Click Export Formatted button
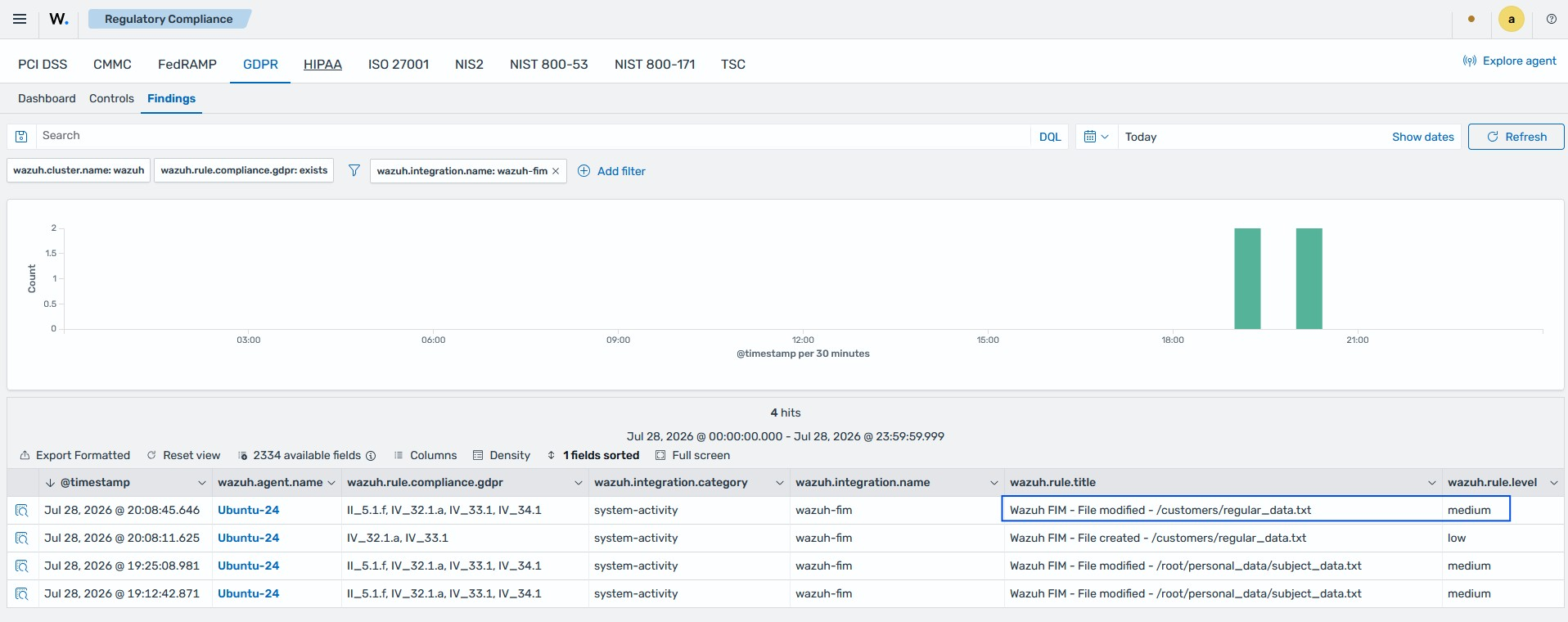This screenshot has width=1568, height=622. point(74,456)
